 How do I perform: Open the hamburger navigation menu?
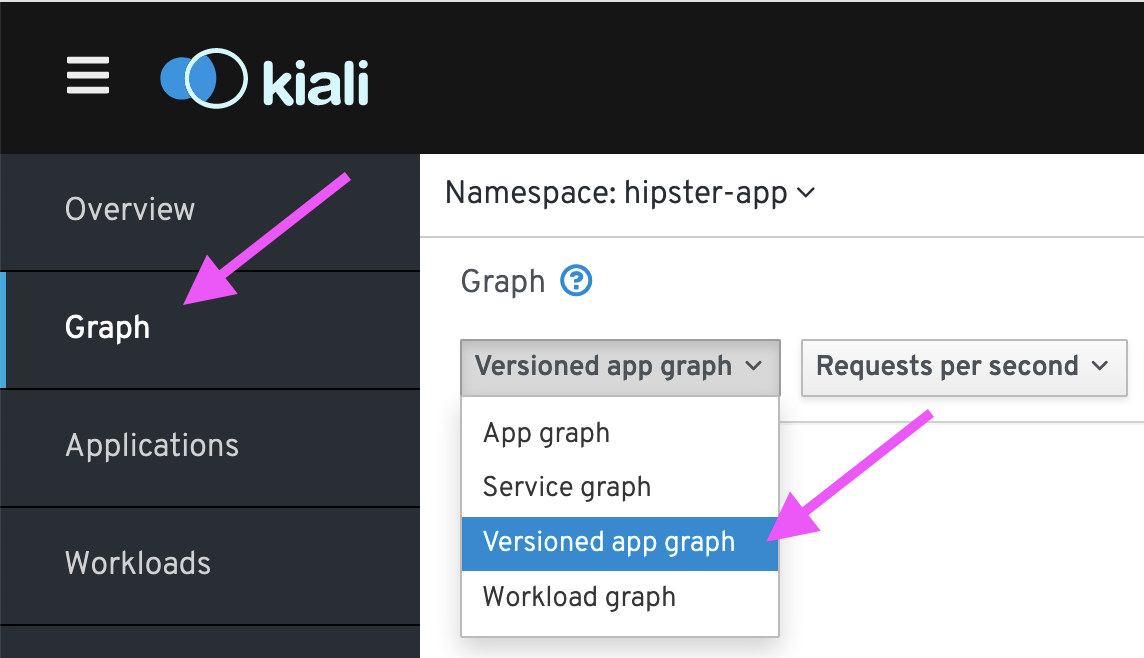point(88,76)
